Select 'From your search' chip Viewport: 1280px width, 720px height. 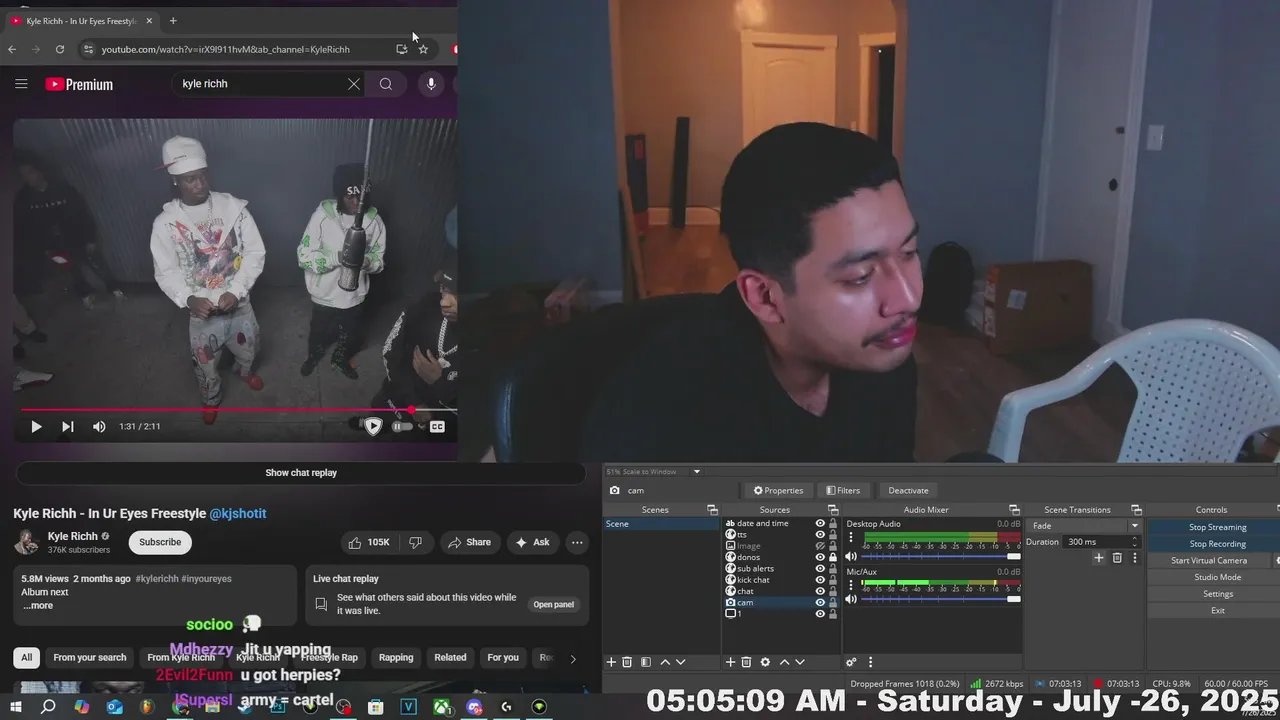90,658
